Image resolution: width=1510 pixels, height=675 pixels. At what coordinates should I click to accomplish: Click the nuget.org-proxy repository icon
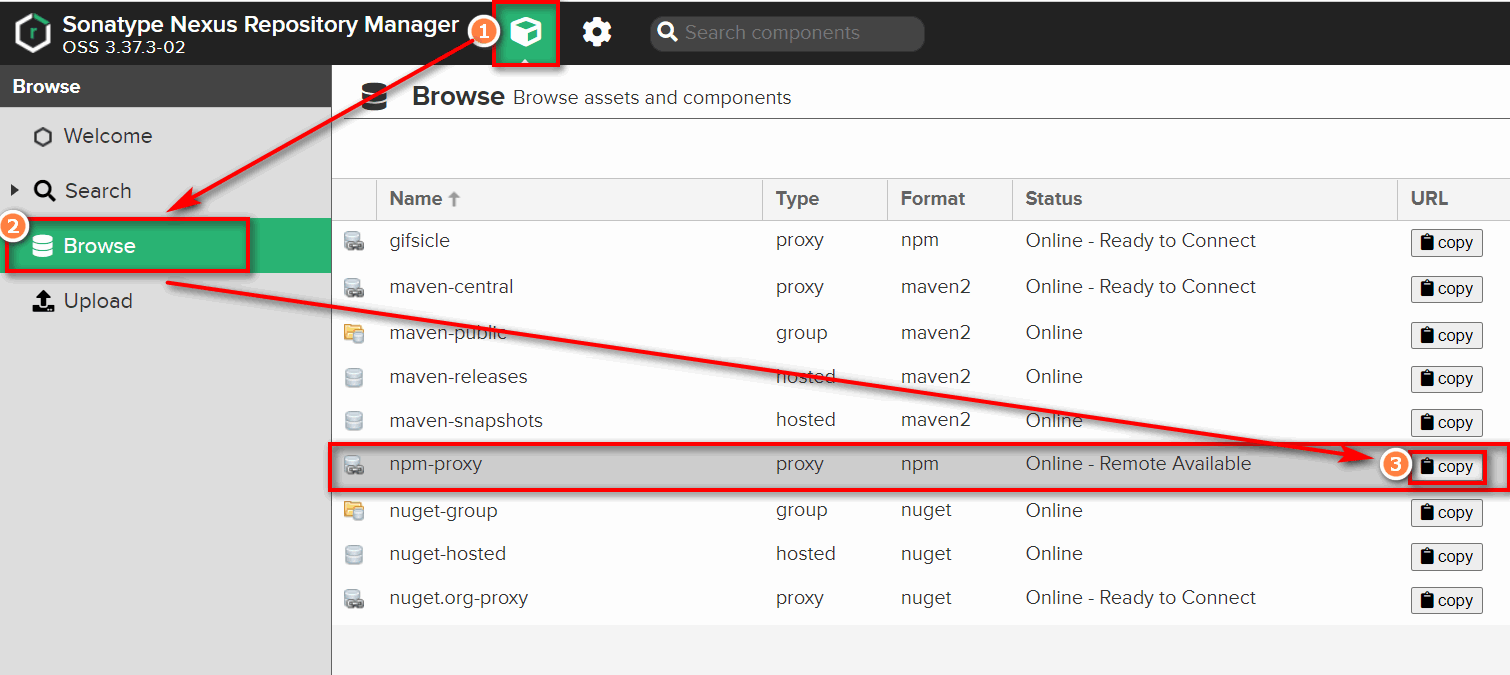(x=354, y=598)
